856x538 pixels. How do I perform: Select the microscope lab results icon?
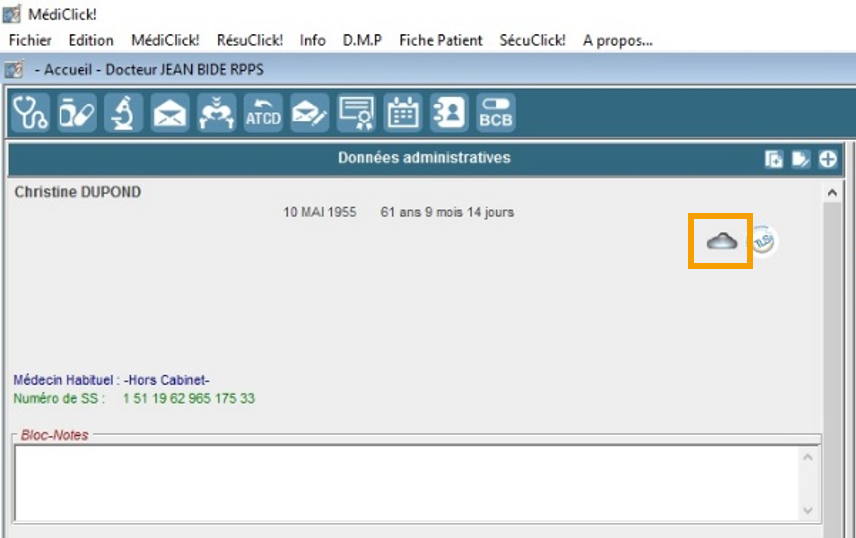[122, 113]
